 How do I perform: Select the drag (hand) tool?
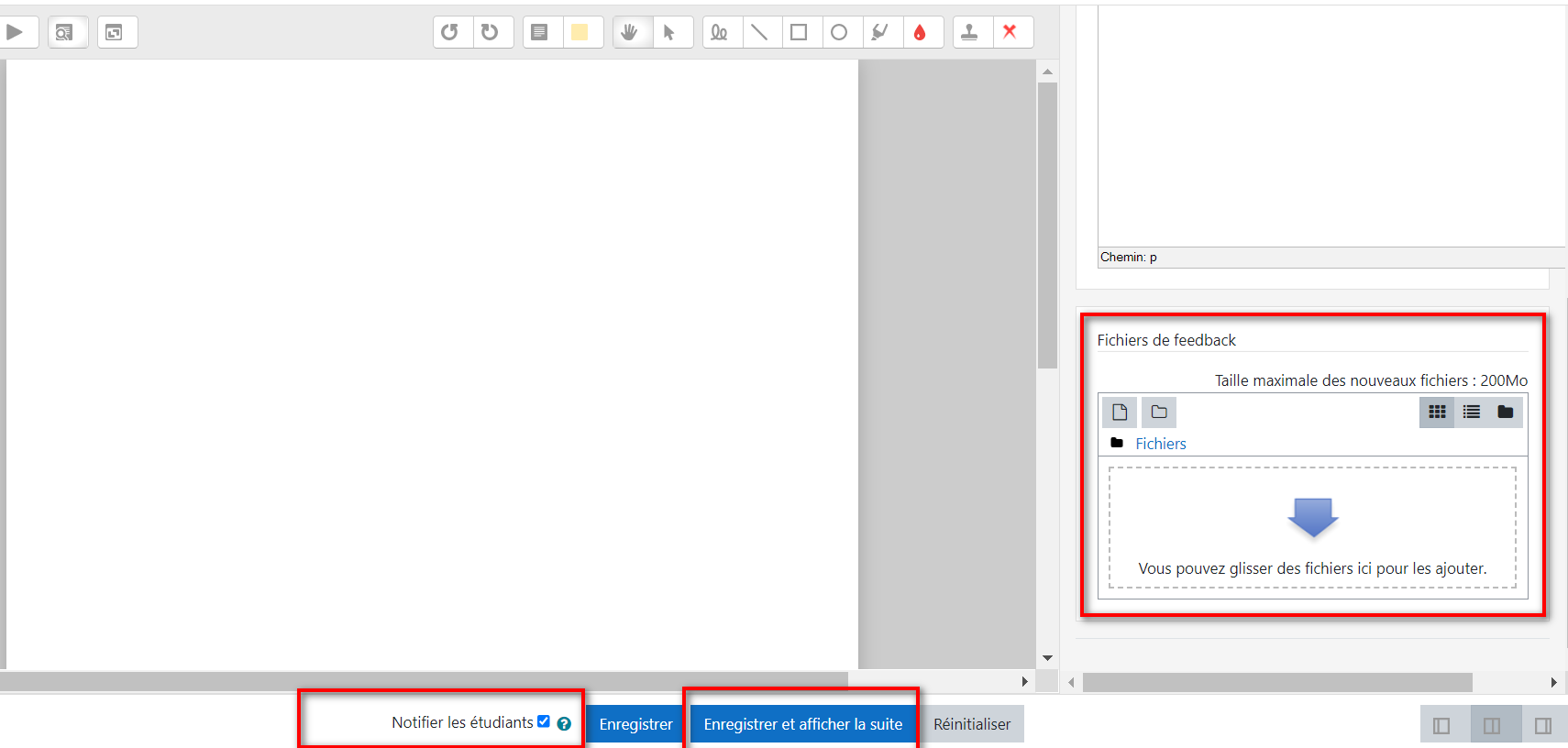[x=629, y=32]
